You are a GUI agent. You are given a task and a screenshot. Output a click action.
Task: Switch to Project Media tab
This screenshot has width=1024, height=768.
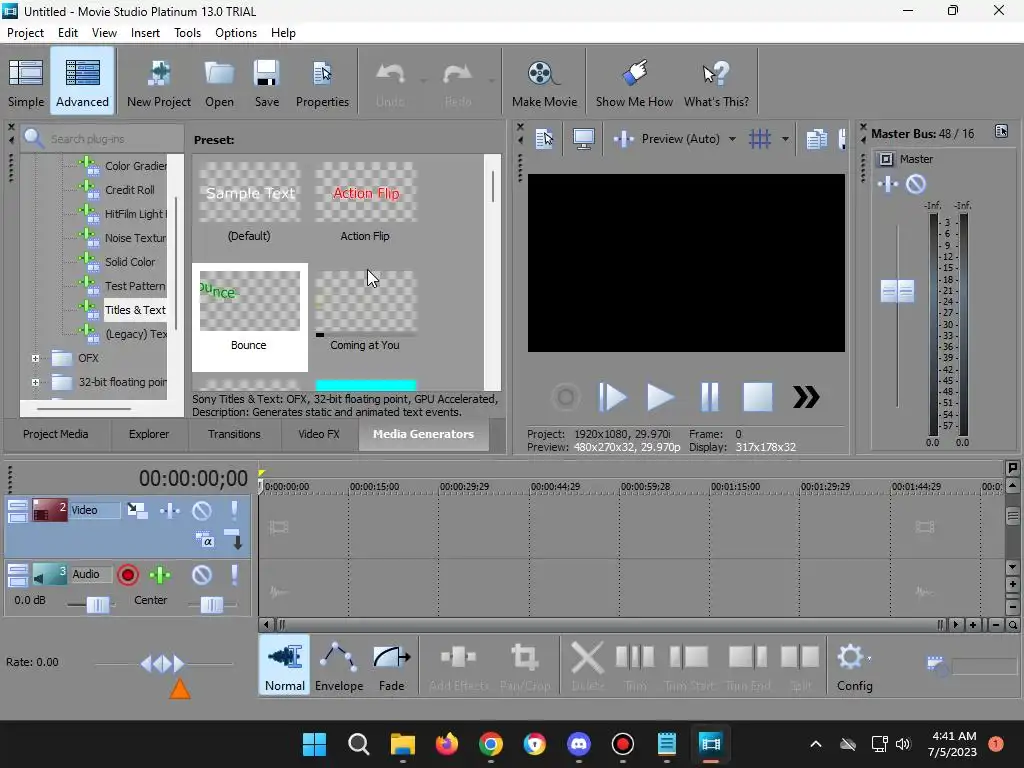tap(56, 434)
